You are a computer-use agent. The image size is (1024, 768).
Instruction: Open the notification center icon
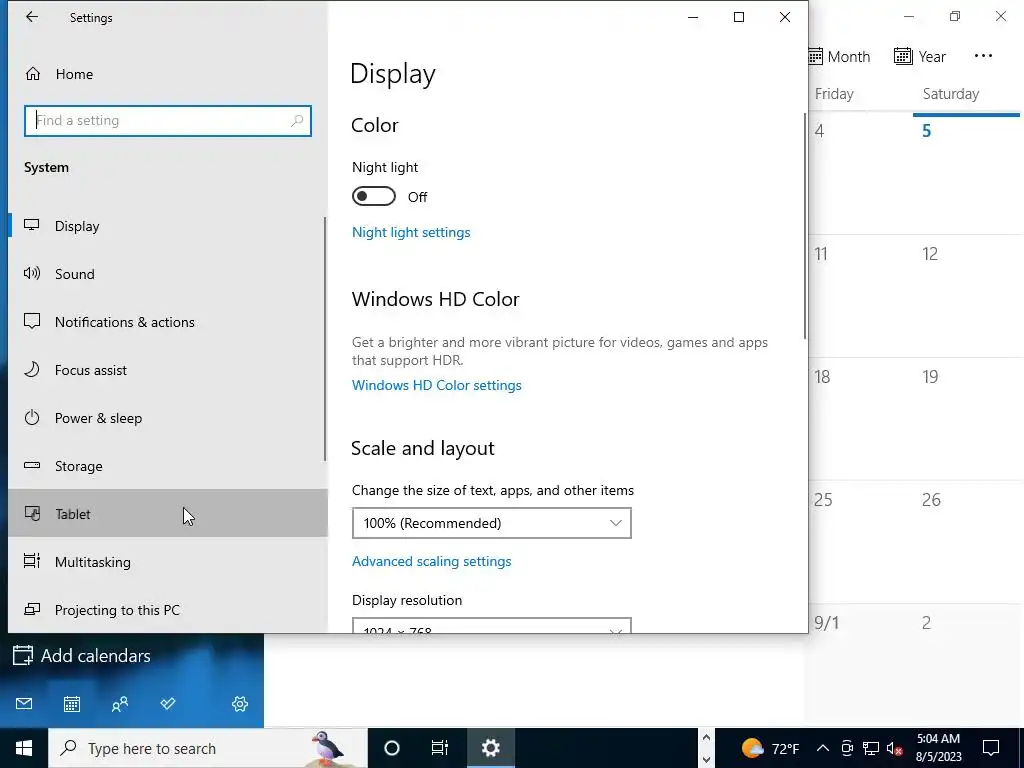pyautogui.click(x=991, y=748)
